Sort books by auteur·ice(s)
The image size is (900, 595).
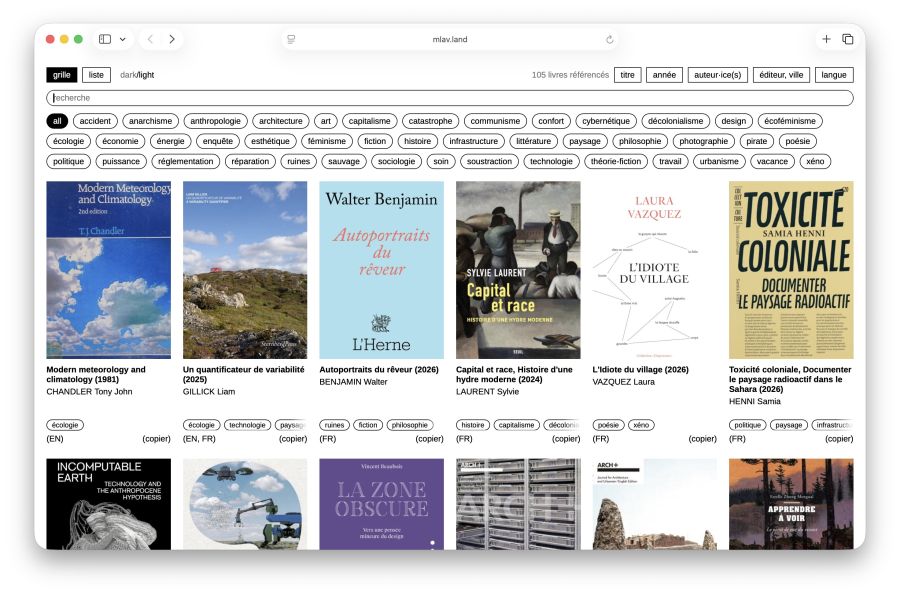point(717,75)
